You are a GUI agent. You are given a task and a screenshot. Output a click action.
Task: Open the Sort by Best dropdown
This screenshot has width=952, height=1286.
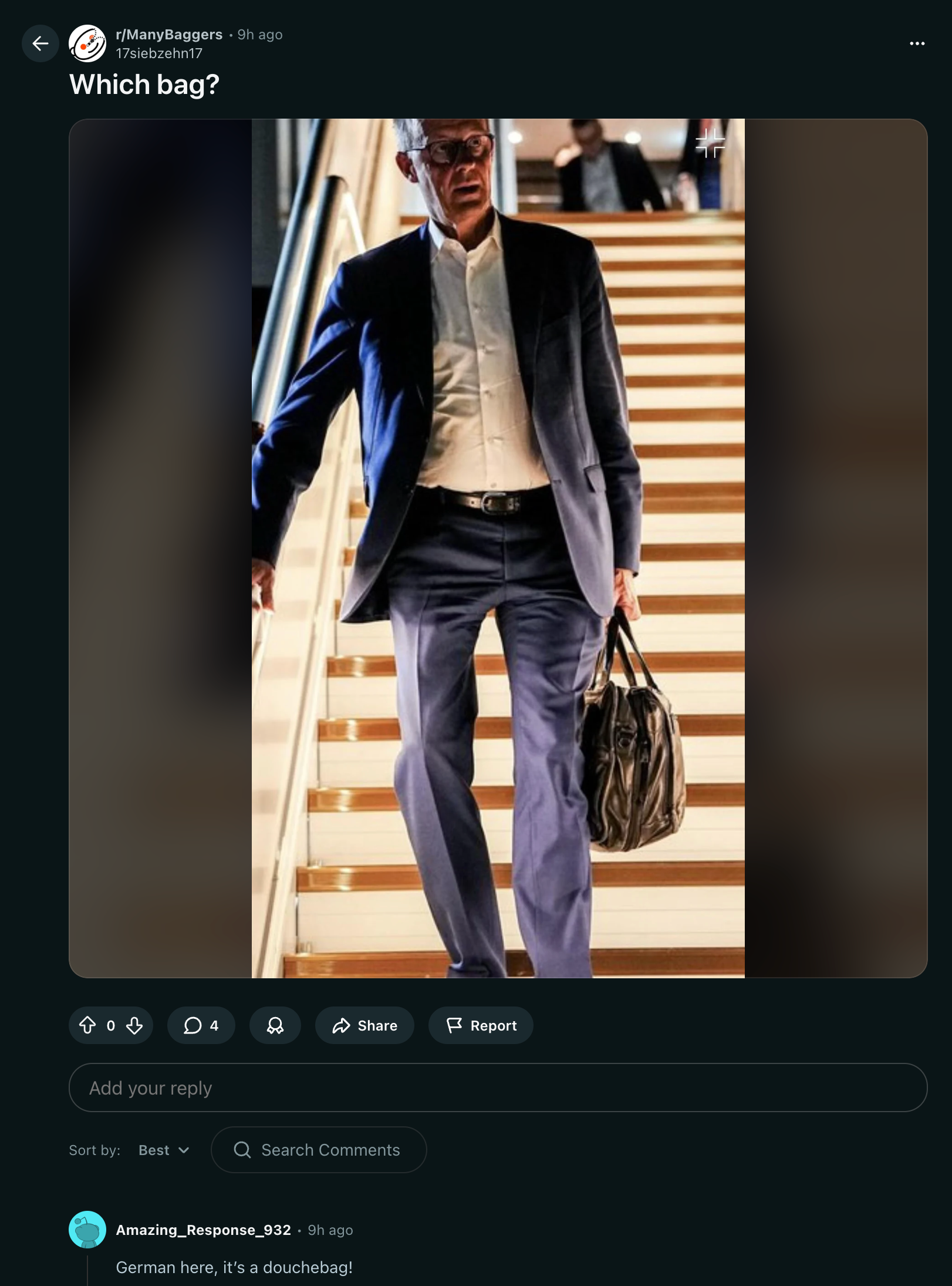164,1150
